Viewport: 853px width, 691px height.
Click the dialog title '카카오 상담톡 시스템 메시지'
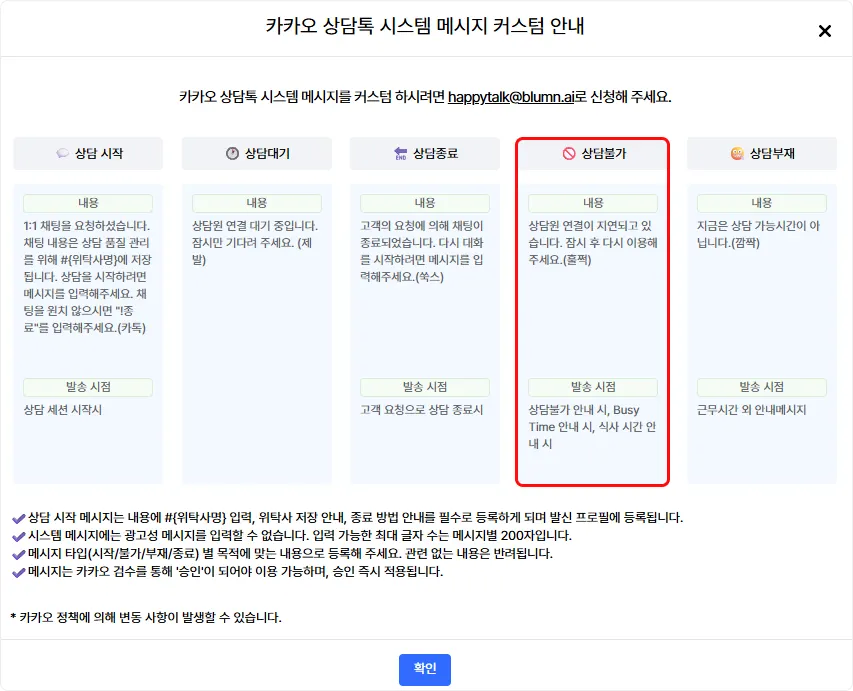pyautogui.click(x=425, y=26)
